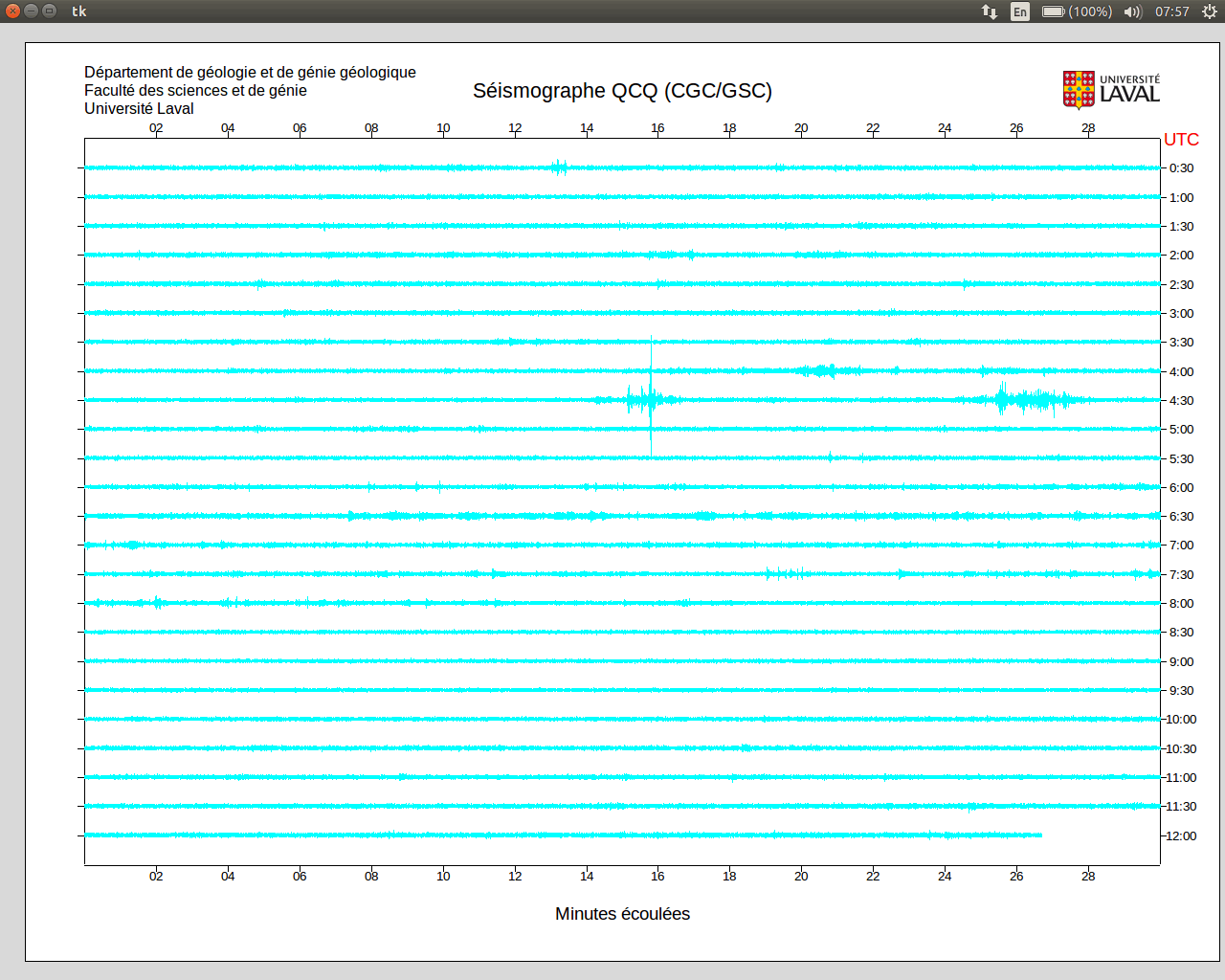Click the Université Laval logo
The width and height of the screenshot is (1225, 980).
click(1111, 90)
